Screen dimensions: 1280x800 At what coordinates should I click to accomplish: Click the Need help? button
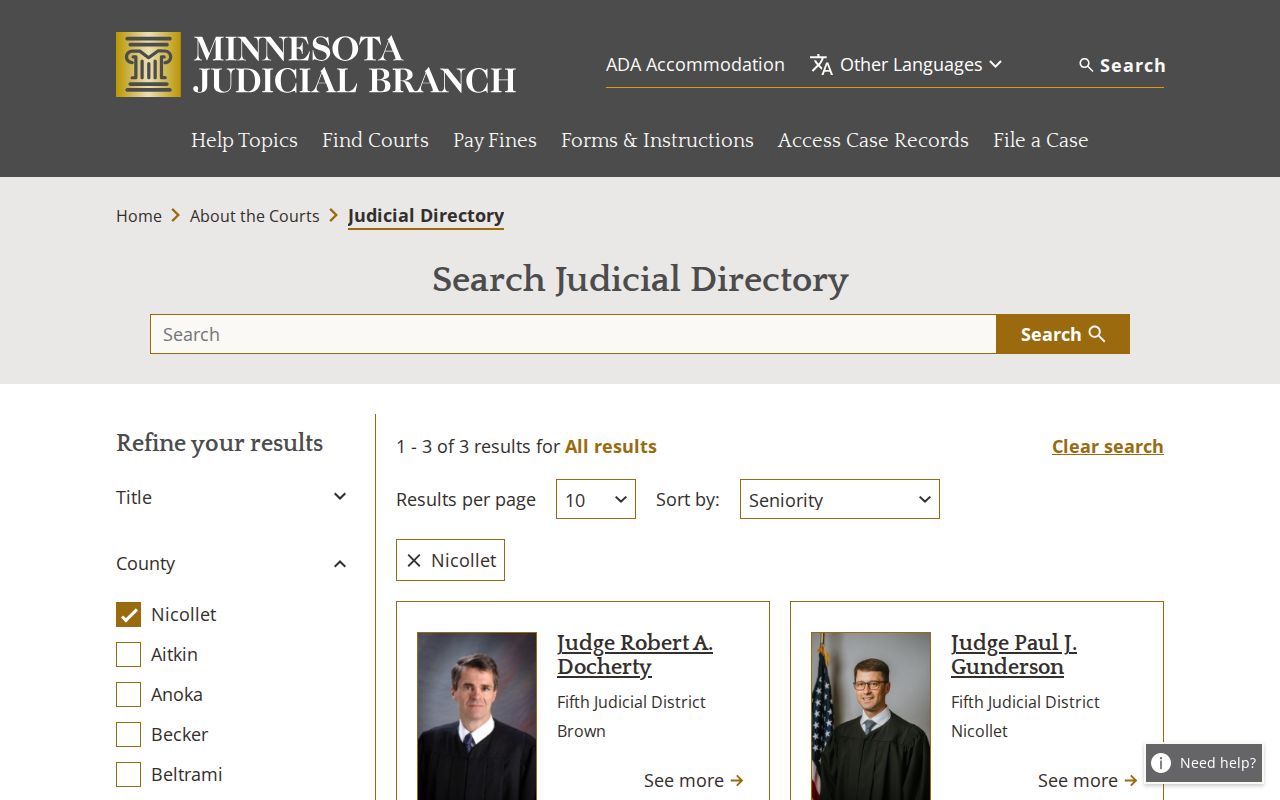point(1204,763)
